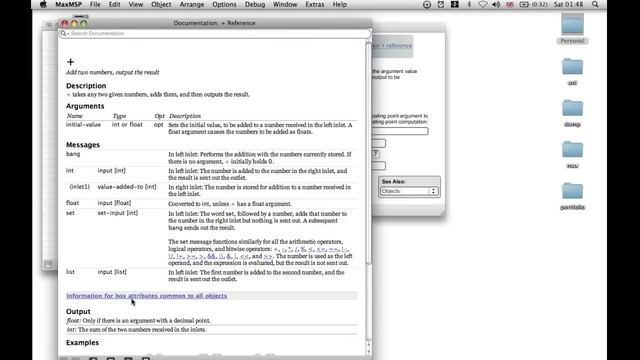640x360 pixels.
Task: Click the 'Output' heading
Action: [78, 311]
